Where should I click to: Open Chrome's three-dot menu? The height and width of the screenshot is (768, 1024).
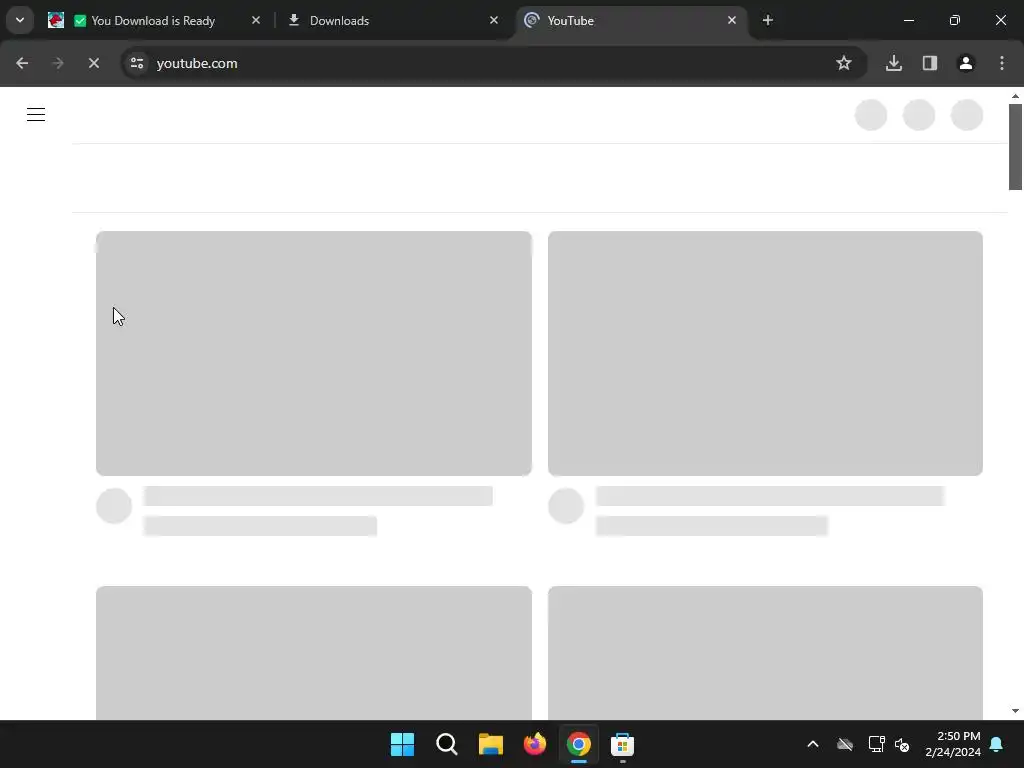pyautogui.click(x=1002, y=63)
